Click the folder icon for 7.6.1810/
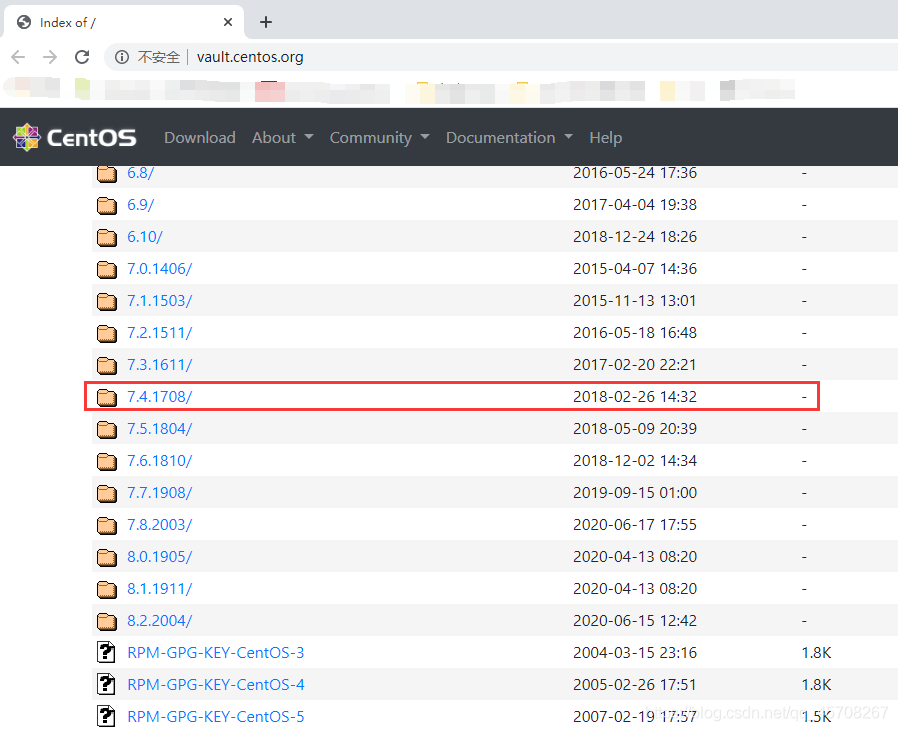This screenshot has width=898, height=731. pos(107,461)
